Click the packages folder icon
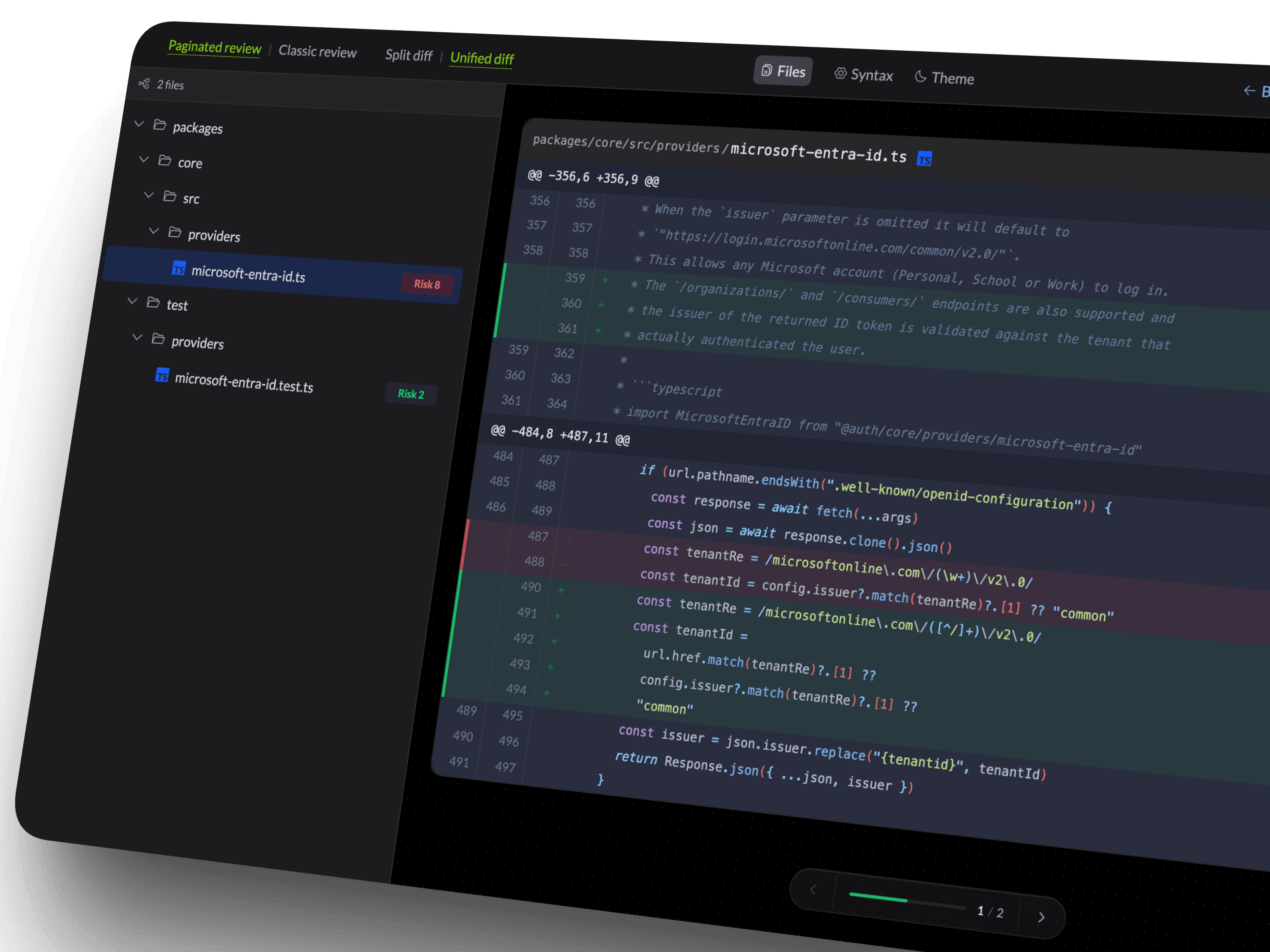 click(160, 125)
